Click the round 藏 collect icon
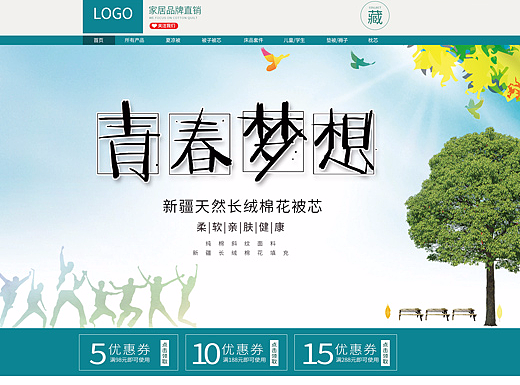This screenshot has height=385, width=520. coord(375,16)
